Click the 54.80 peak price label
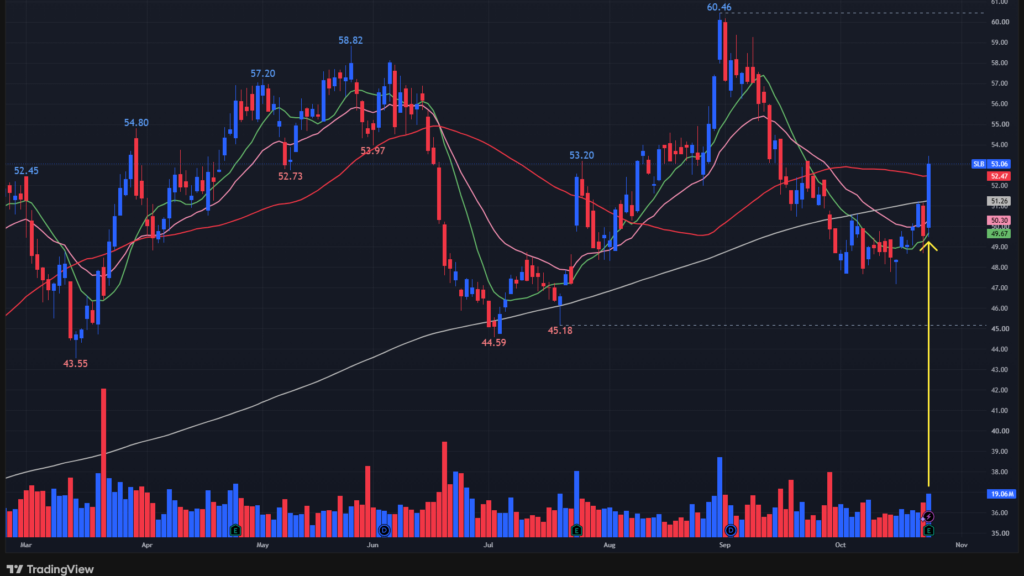Viewport: 1024px width, 576px height. [x=136, y=122]
